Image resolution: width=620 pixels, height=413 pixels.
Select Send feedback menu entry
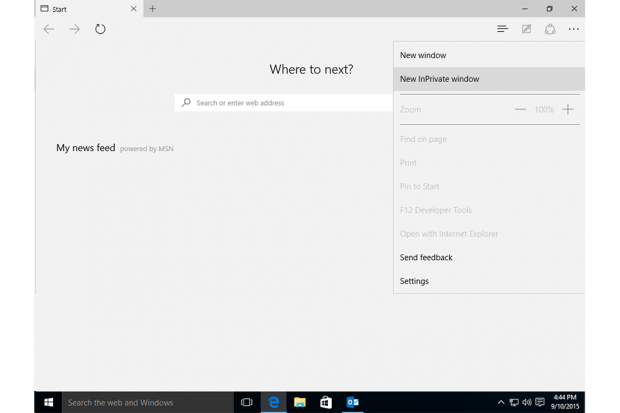coord(426,257)
